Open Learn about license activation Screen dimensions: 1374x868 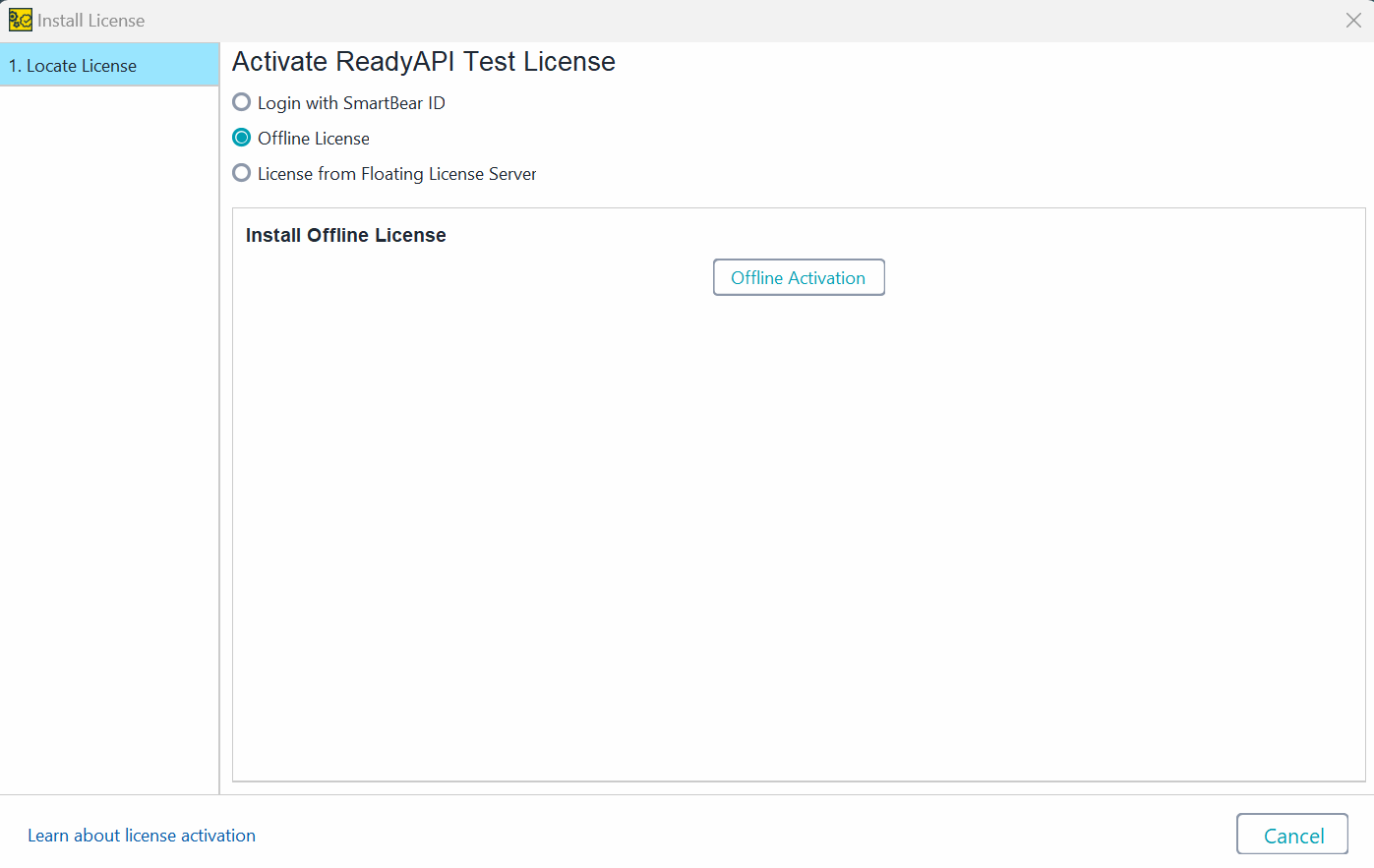(x=142, y=835)
